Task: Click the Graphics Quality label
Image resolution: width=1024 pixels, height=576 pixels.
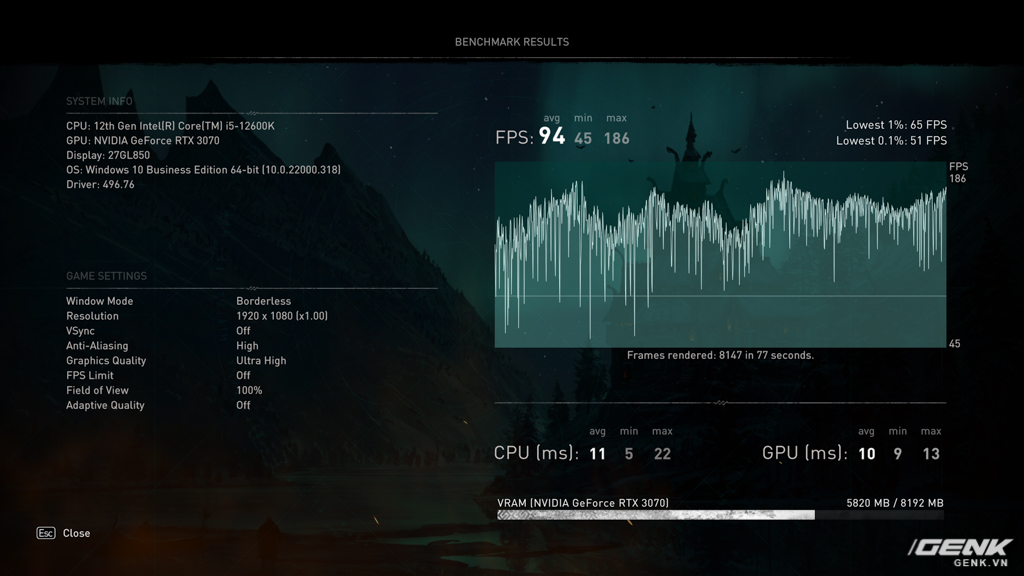Action: [106, 360]
